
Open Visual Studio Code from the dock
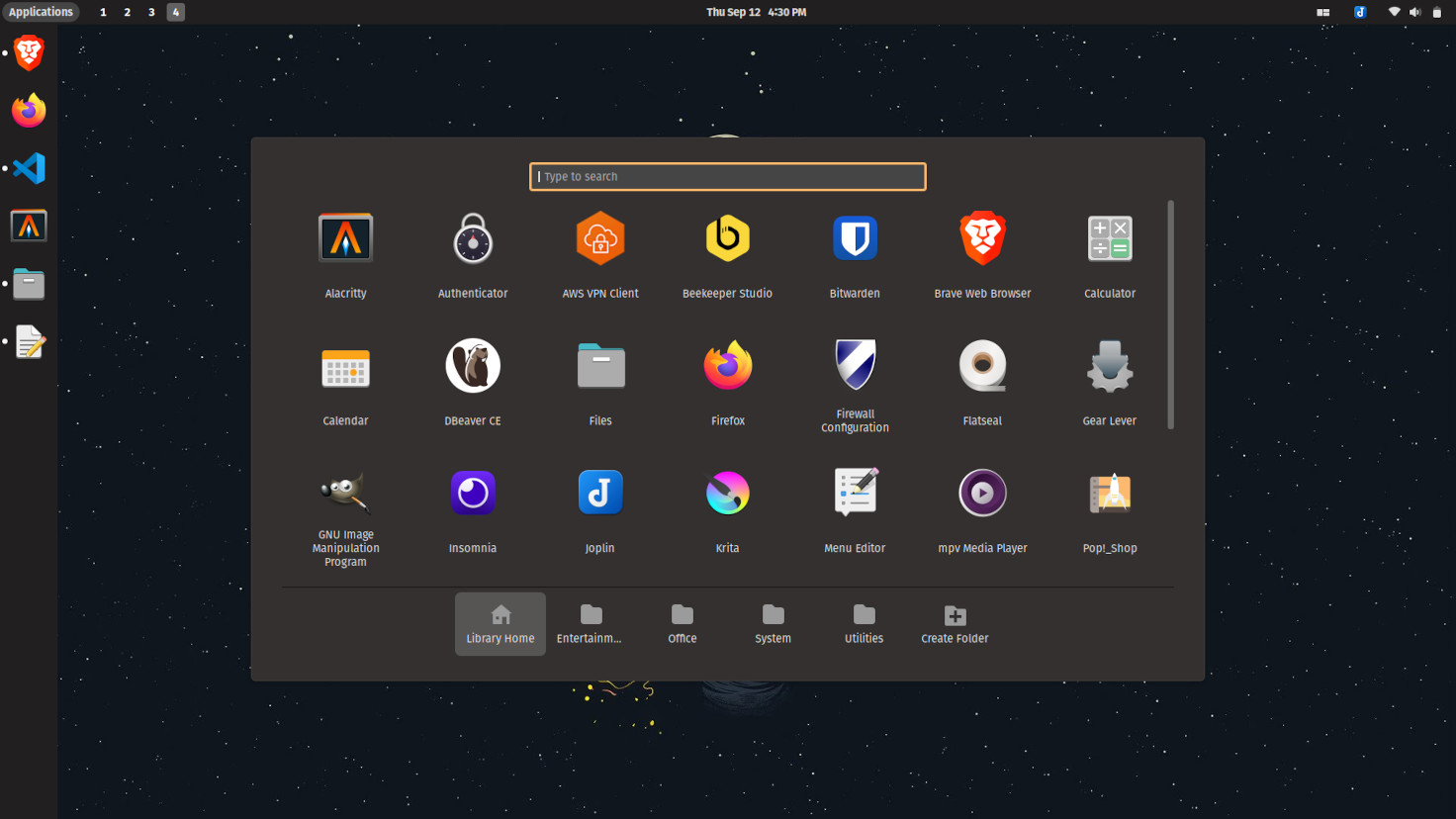click(x=29, y=168)
